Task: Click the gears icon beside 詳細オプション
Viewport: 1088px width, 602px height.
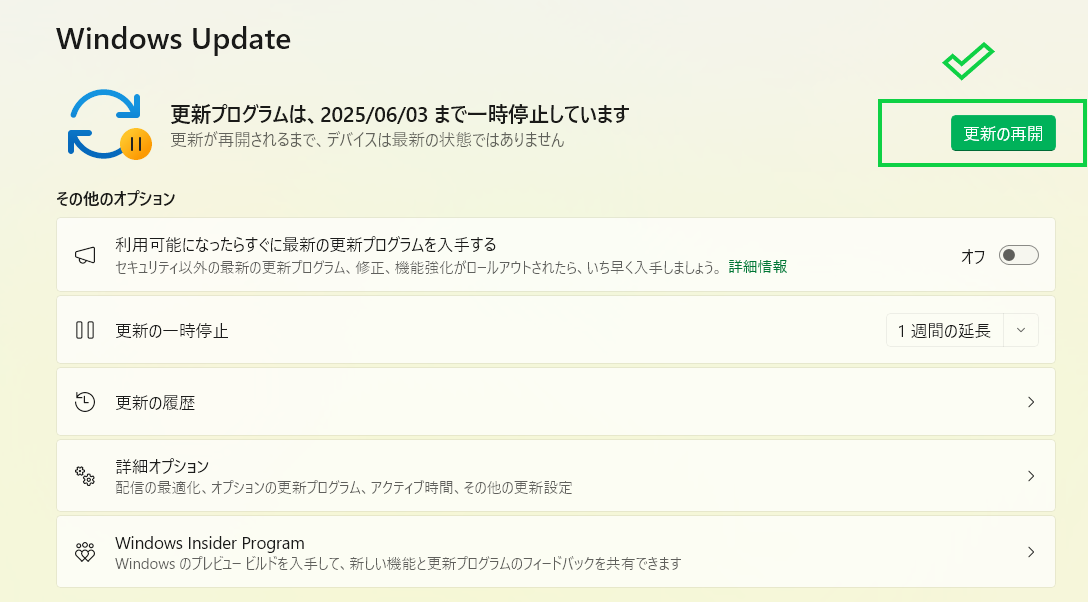Action: tap(85, 476)
